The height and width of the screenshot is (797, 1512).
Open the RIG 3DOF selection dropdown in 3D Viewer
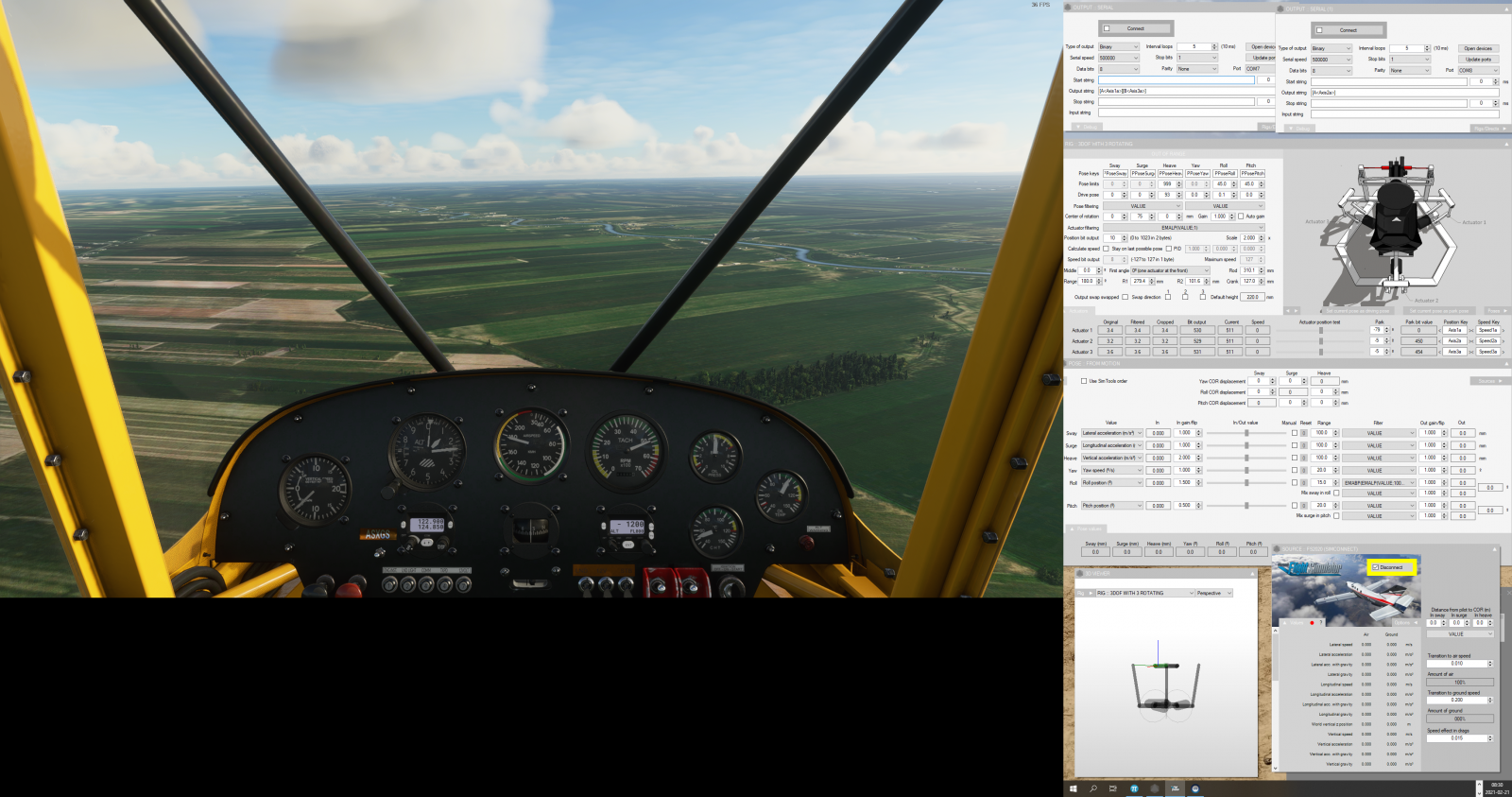pyautogui.click(x=1144, y=593)
